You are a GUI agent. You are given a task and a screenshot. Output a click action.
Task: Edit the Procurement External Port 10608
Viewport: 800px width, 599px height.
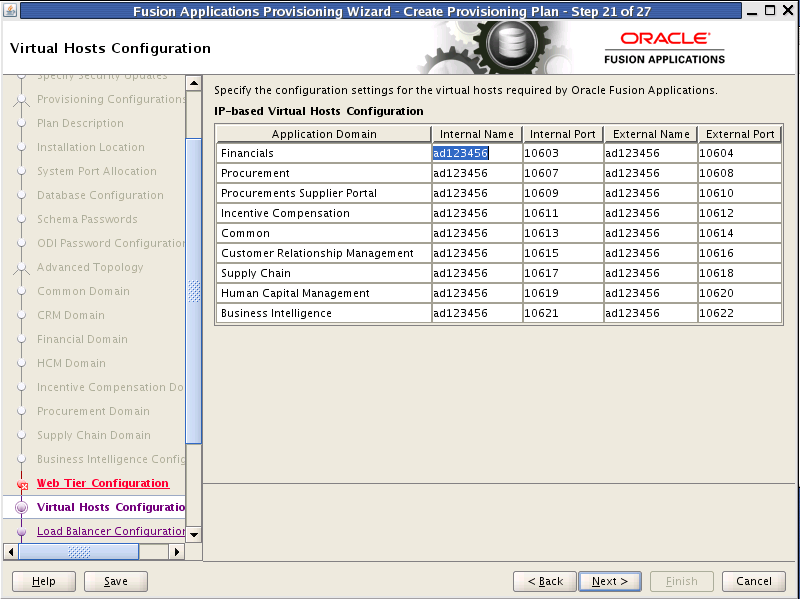click(x=739, y=173)
